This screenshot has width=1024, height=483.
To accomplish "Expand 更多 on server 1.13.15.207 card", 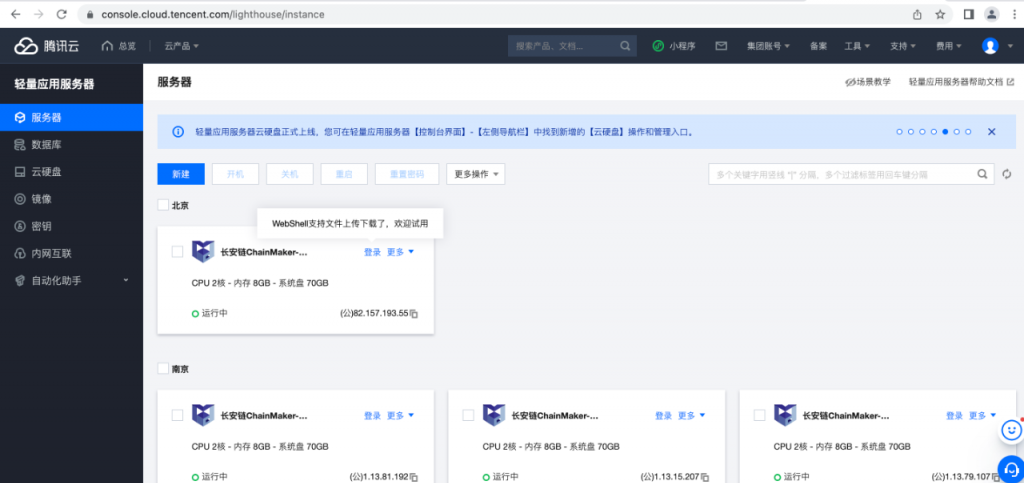I will (692, 415).
